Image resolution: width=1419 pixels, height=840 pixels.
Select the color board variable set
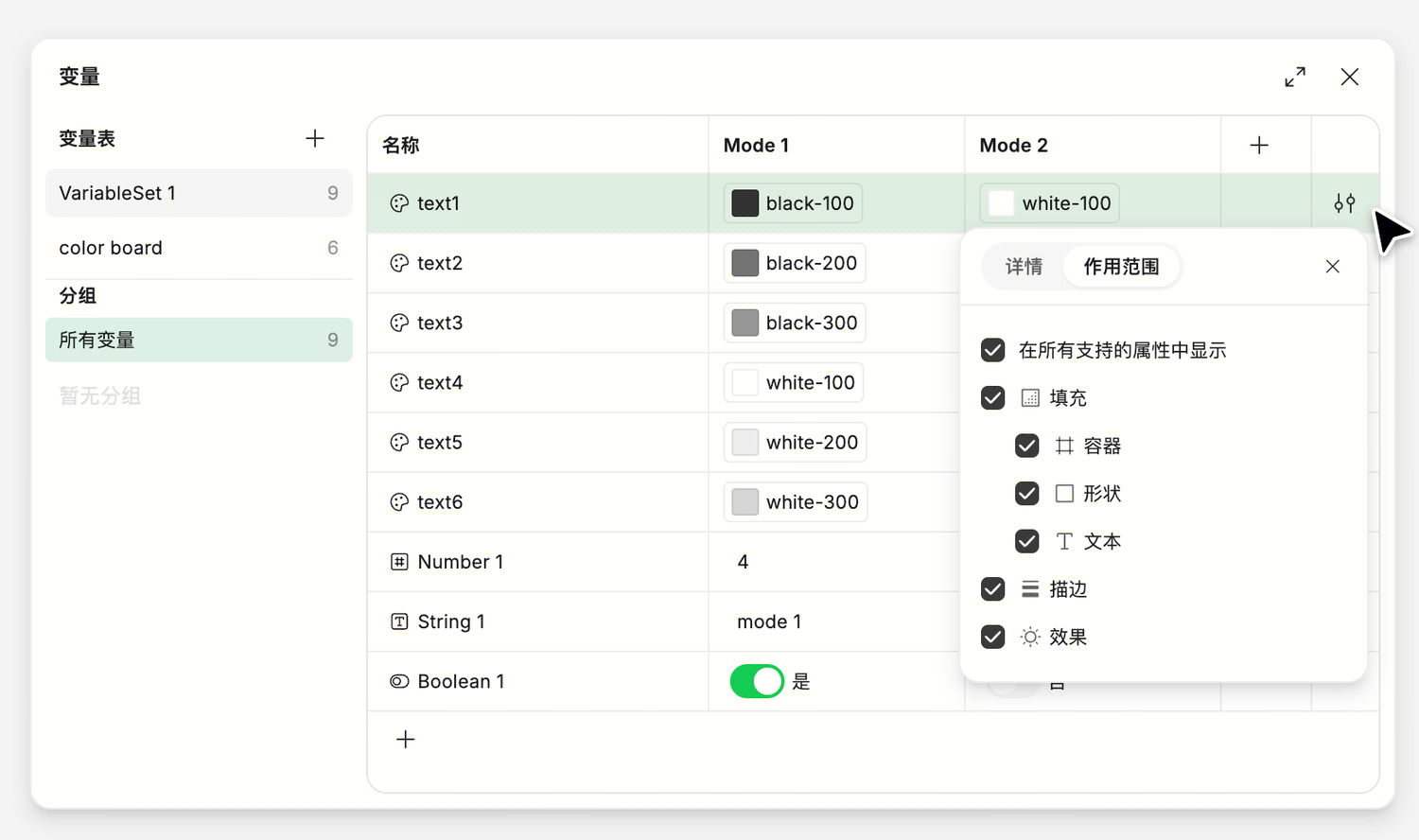[199, 248]
